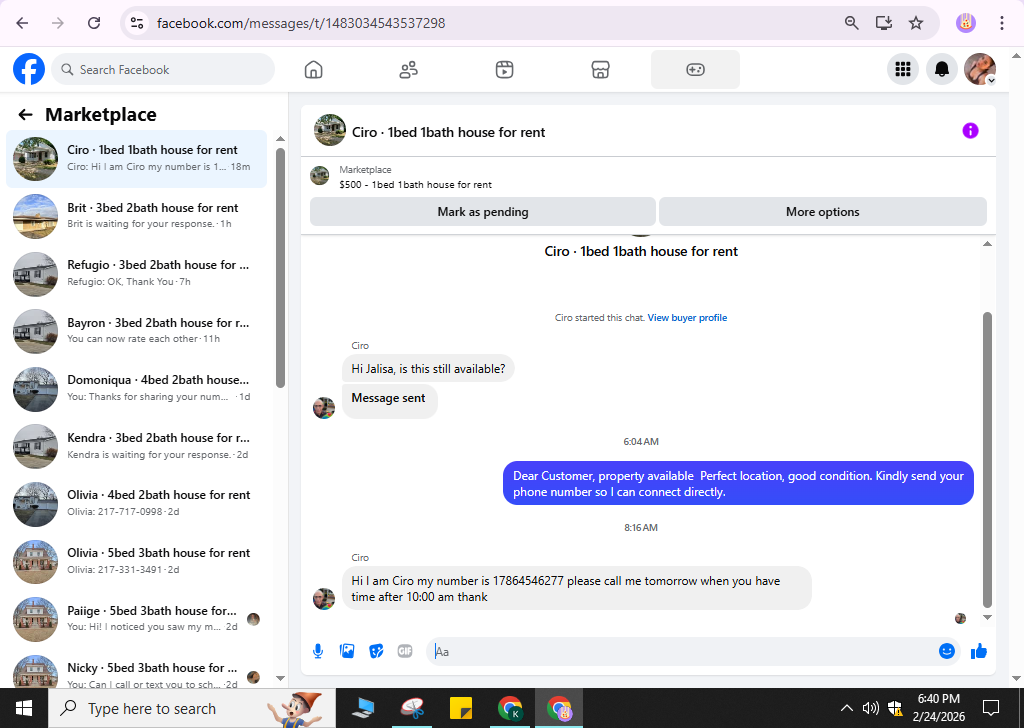Attach a photo with the image icon
Viewport: 1024px width, 728px height.
[x=347, y=651]
